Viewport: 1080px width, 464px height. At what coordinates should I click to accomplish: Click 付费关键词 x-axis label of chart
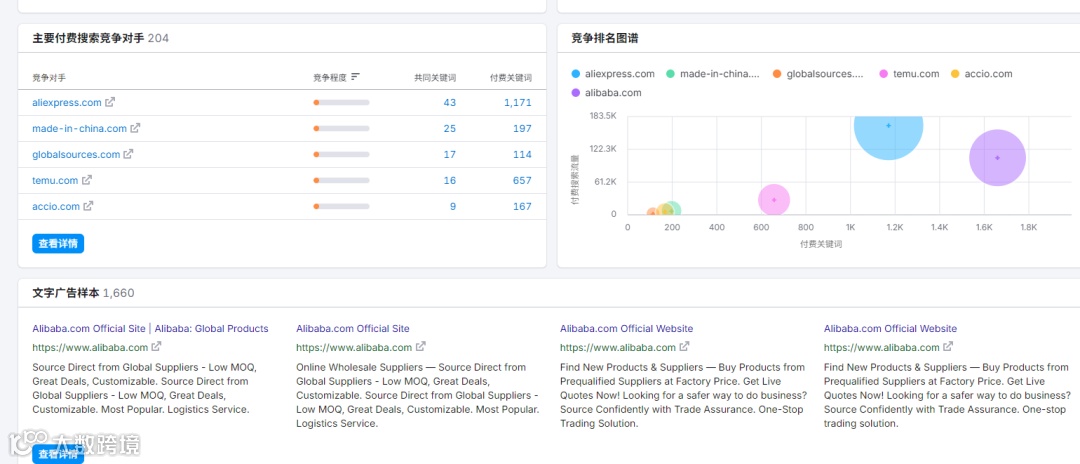[821, 244]
